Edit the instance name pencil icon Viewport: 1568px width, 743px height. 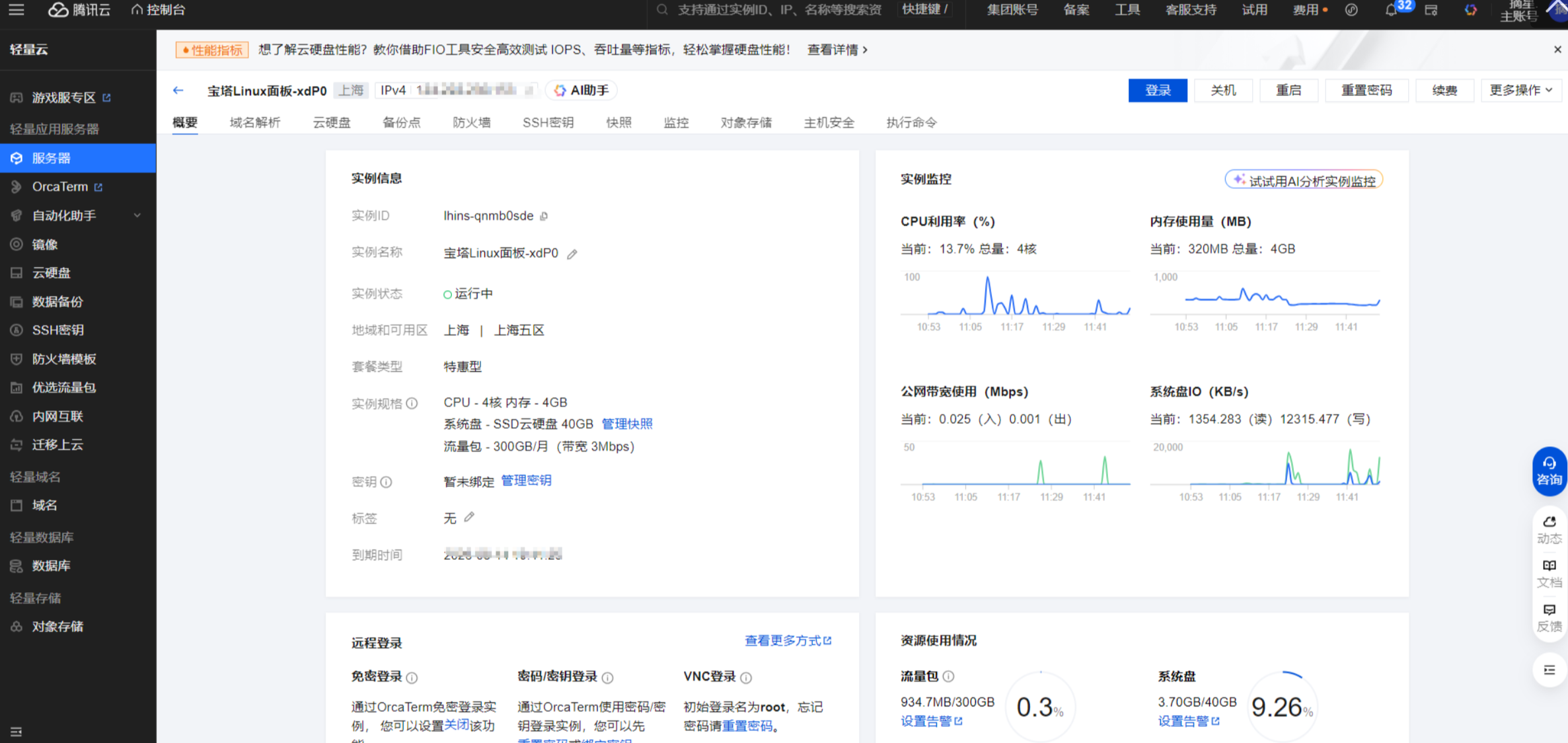click(x=572, y=254)
